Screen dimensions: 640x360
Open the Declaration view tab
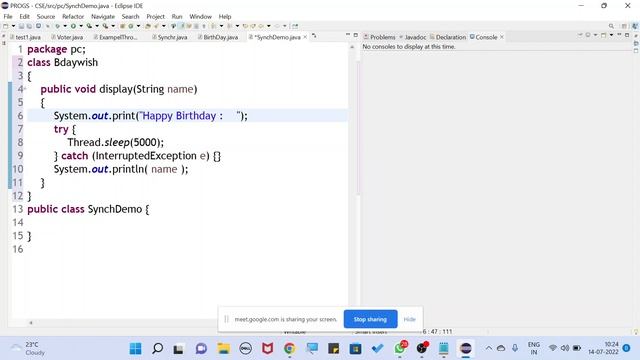[x=448, y=37]
